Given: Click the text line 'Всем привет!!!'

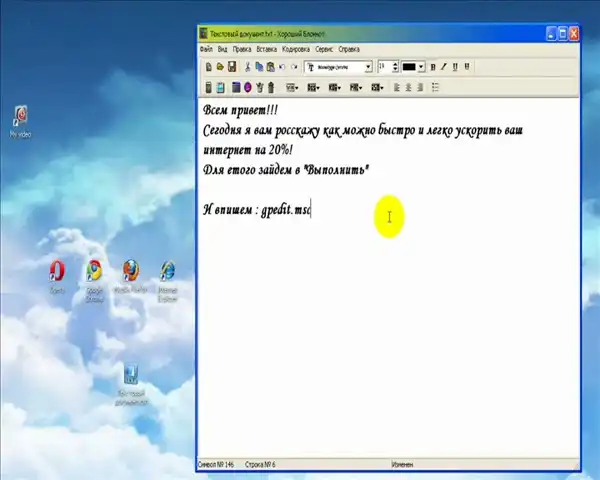Looking at the screenshot, I should click(240, 110).
